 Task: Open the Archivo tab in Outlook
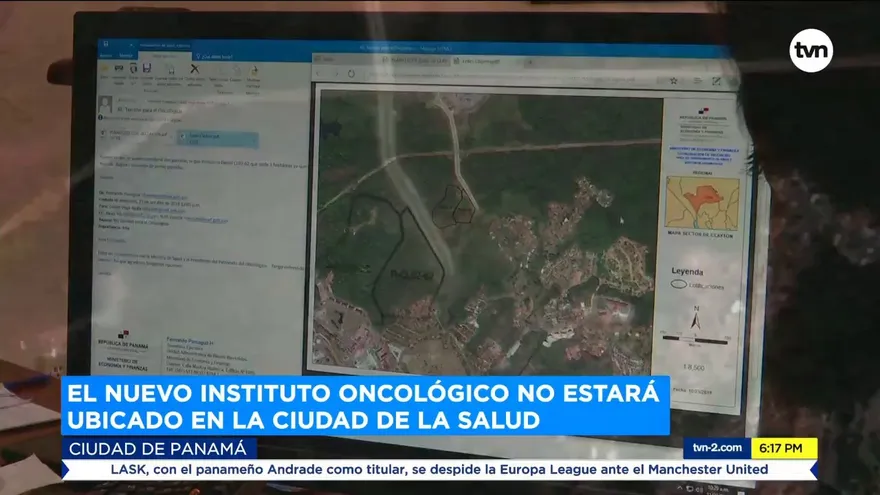coord(106,56)
